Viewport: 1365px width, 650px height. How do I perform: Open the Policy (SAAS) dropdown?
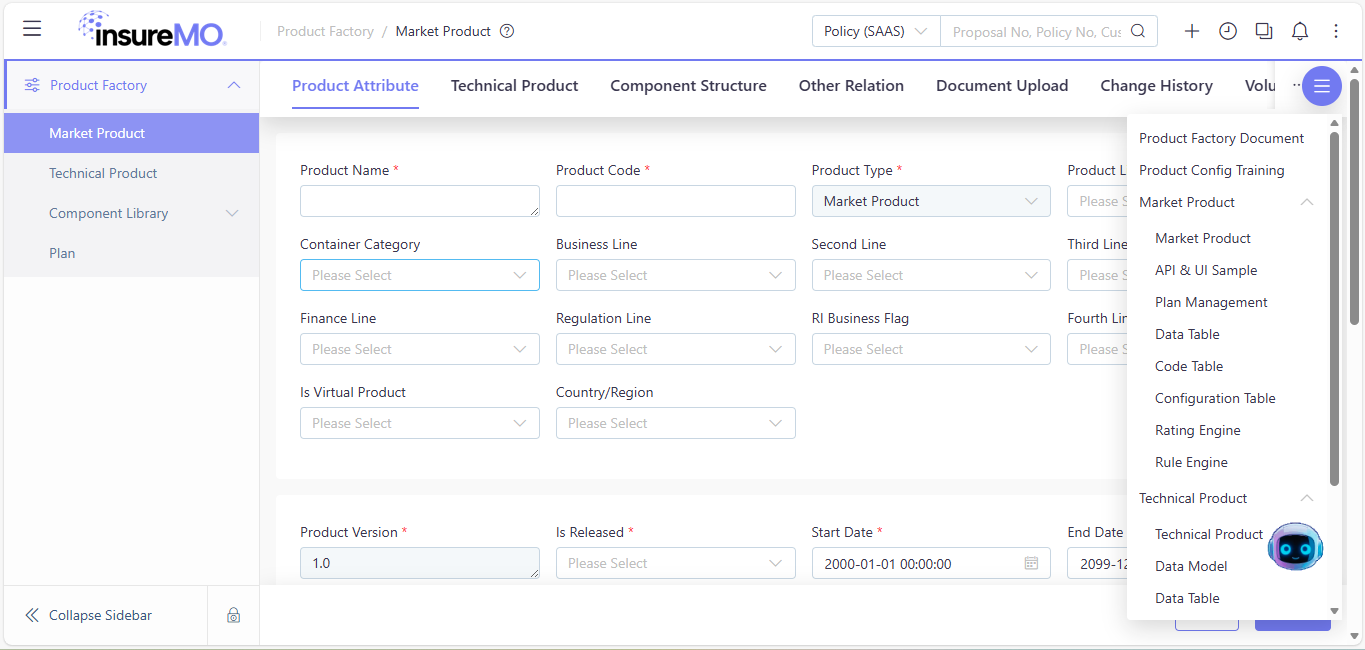pos(876,31)
